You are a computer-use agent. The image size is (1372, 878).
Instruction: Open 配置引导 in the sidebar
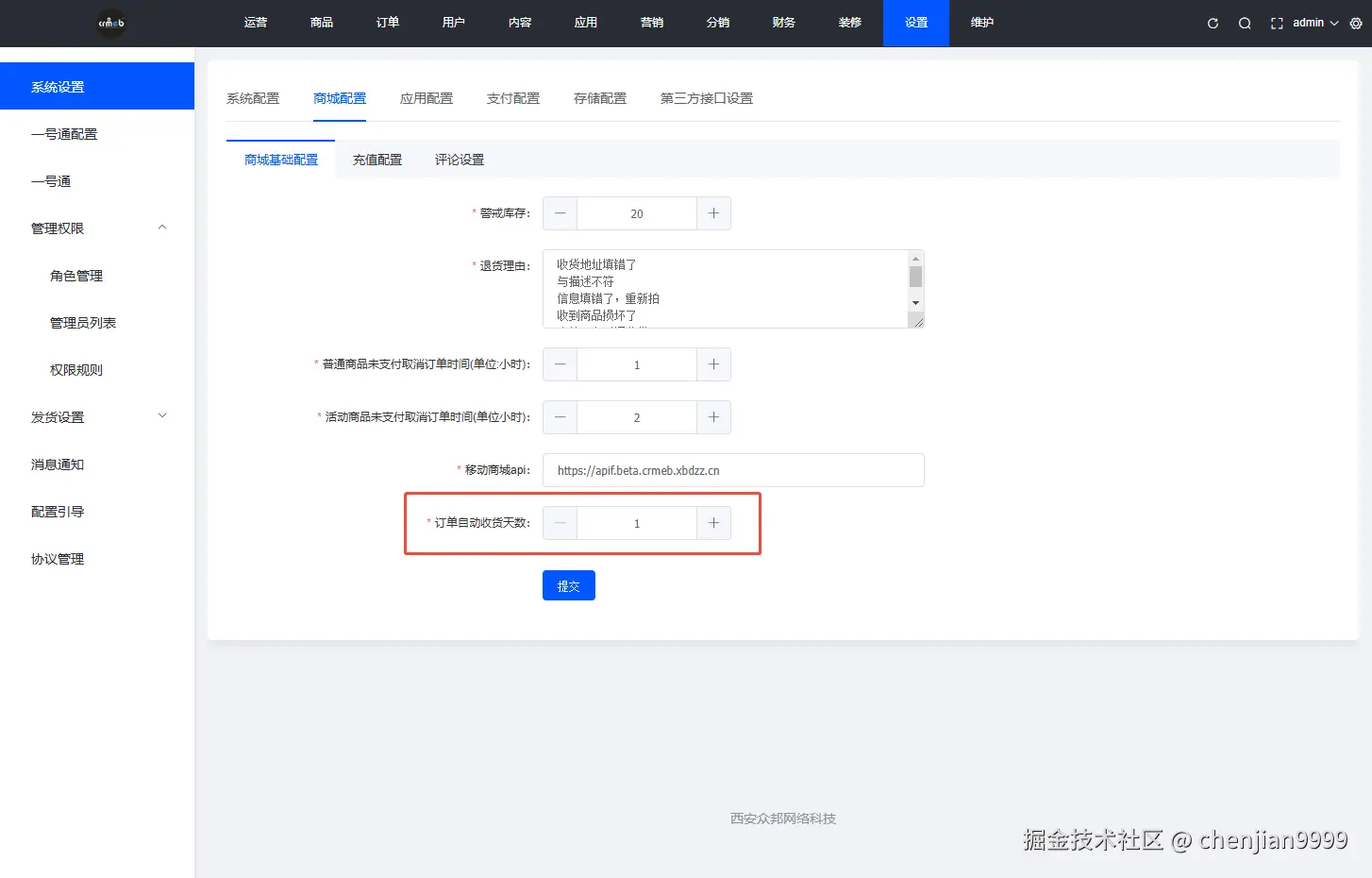point(97,511)
